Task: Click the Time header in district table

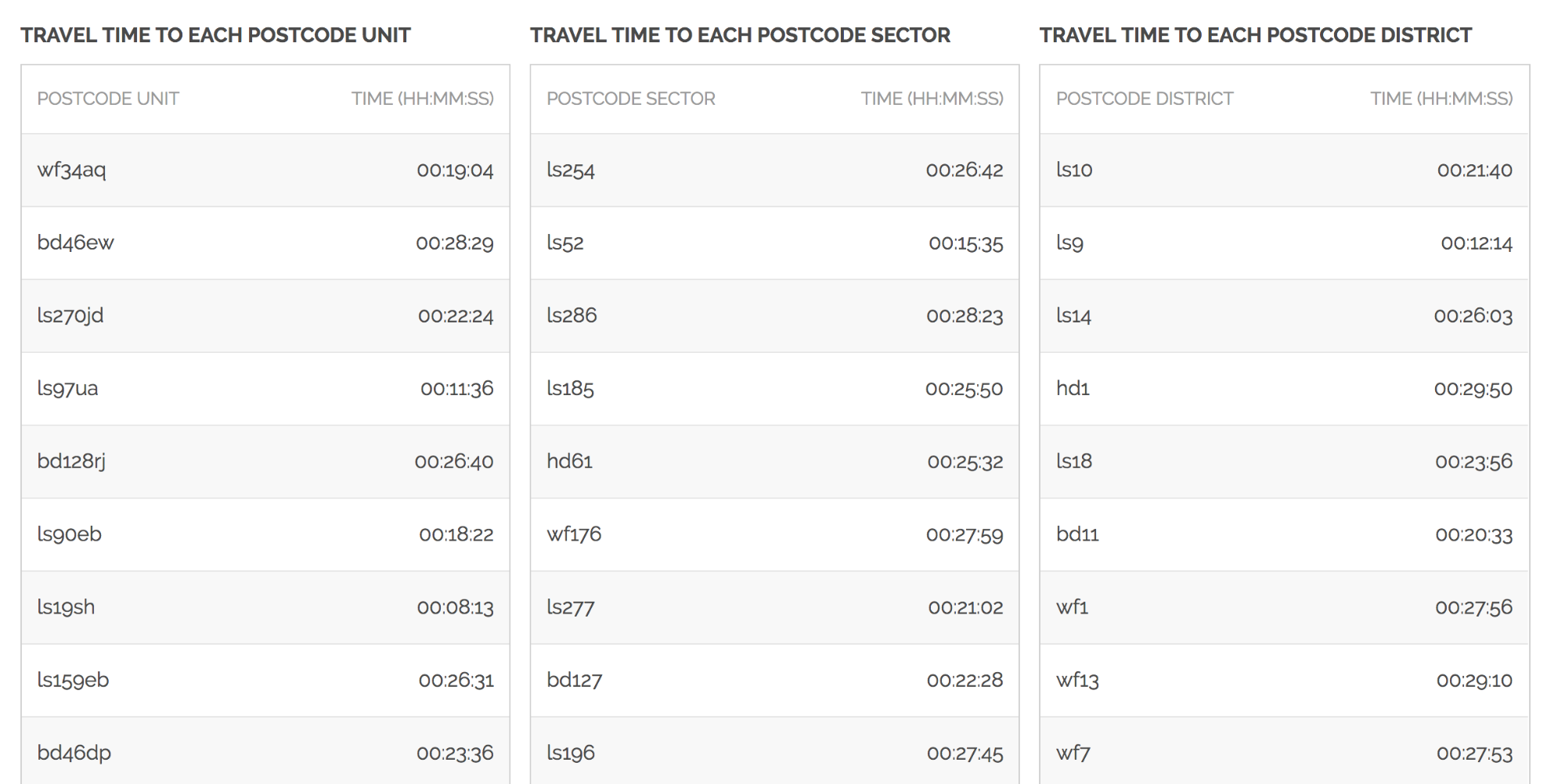Action: (1441, 99)
